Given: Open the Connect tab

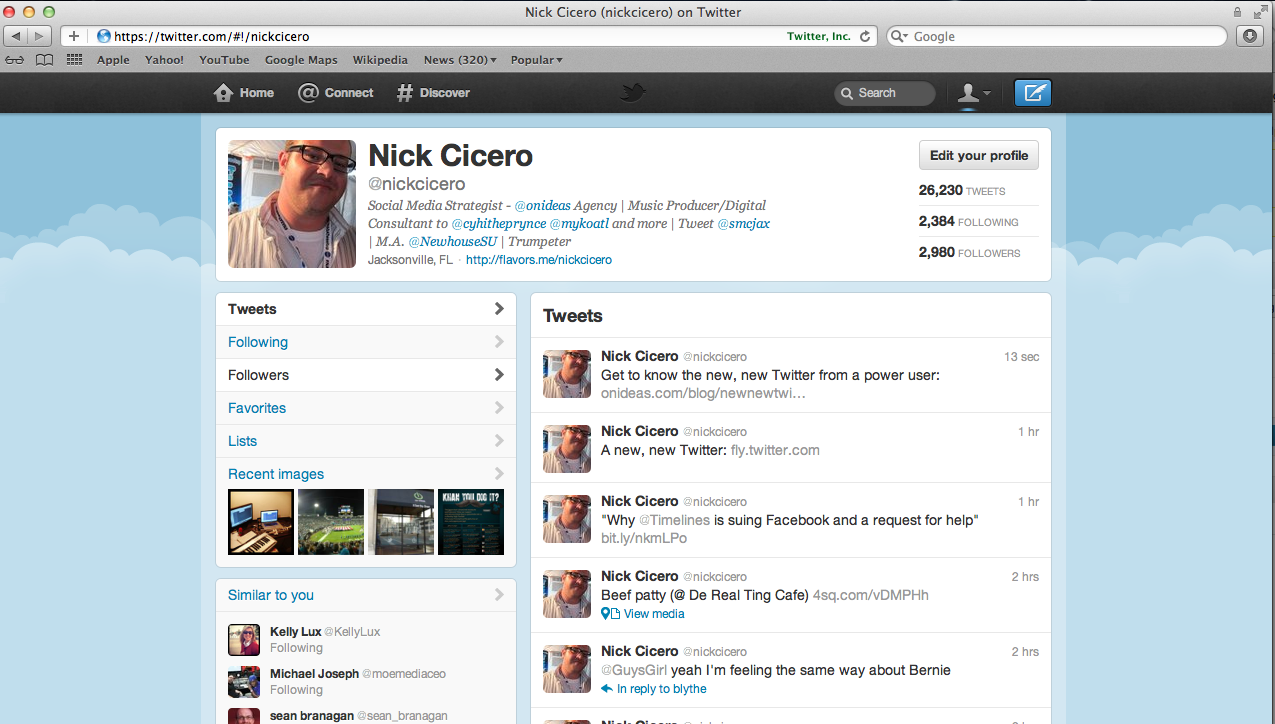Looking at the screenshot, I should click(336, 93).
